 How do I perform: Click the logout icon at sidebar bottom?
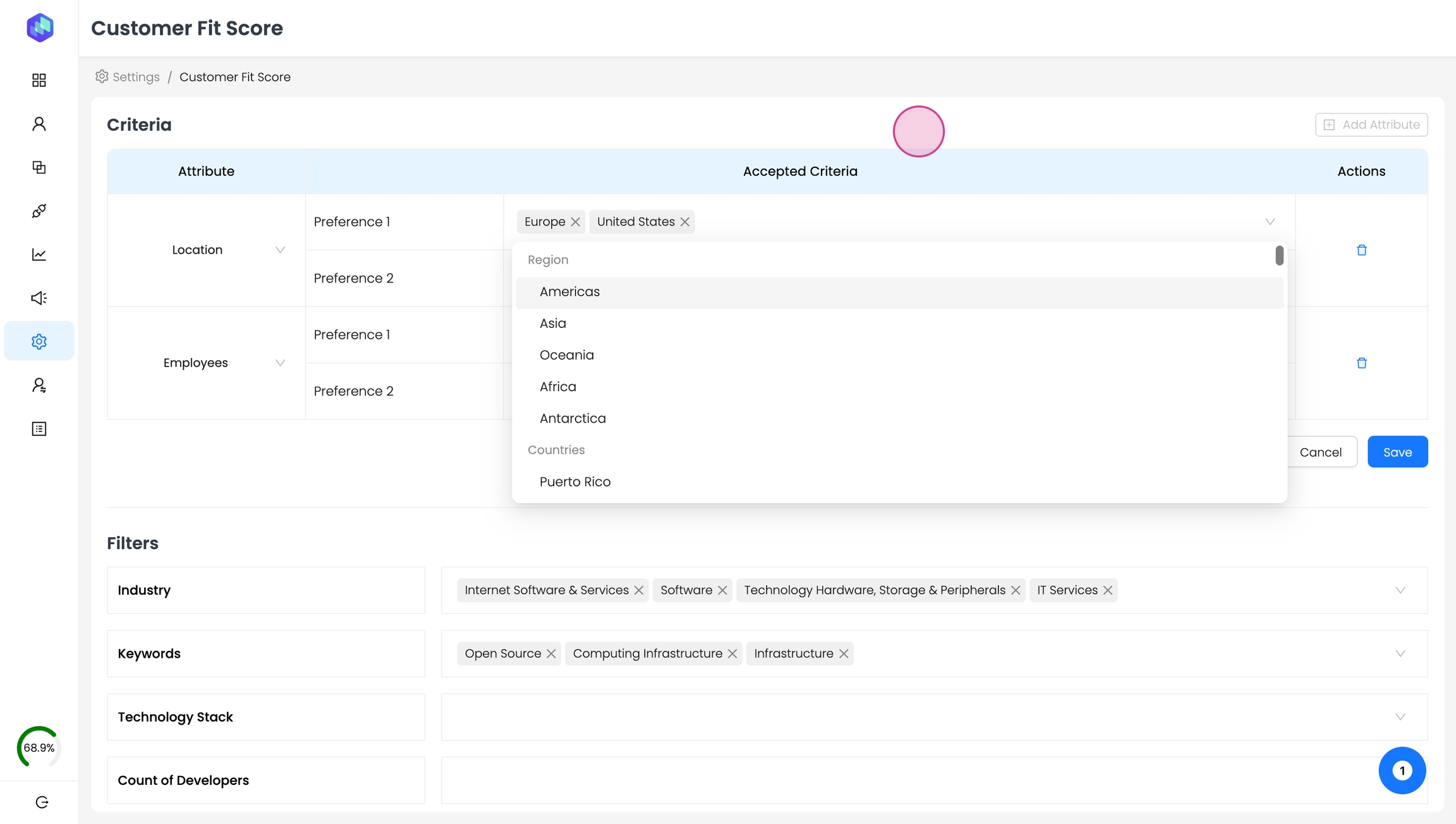(x=42, y=802)
